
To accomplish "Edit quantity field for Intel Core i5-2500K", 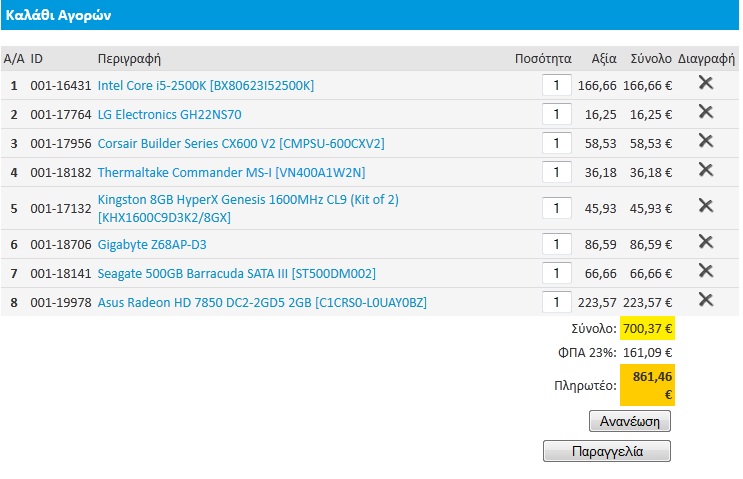I will click(557, 85).
